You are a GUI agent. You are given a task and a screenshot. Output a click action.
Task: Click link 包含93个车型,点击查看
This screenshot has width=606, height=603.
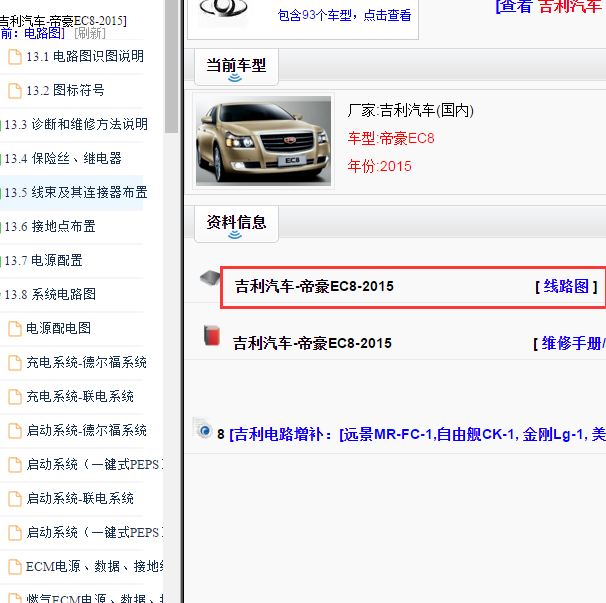(x=344, y=15)
